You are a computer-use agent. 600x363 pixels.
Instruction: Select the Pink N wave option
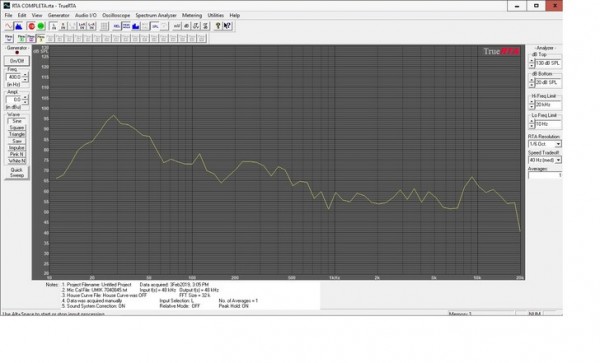pyautogui.click(x=17, y=154)
